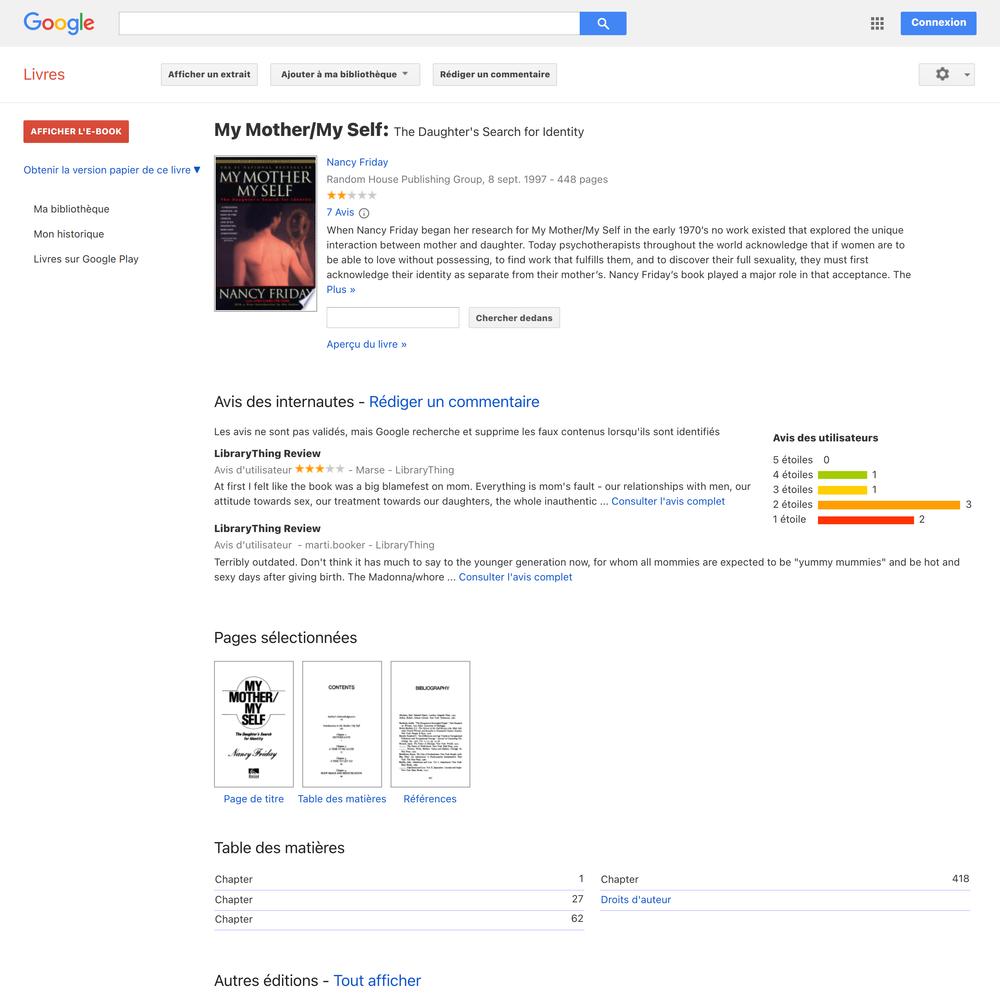Click the orange 2 étoiles rating bar
Screen dimensions: 1000x1000
point(888,505)
